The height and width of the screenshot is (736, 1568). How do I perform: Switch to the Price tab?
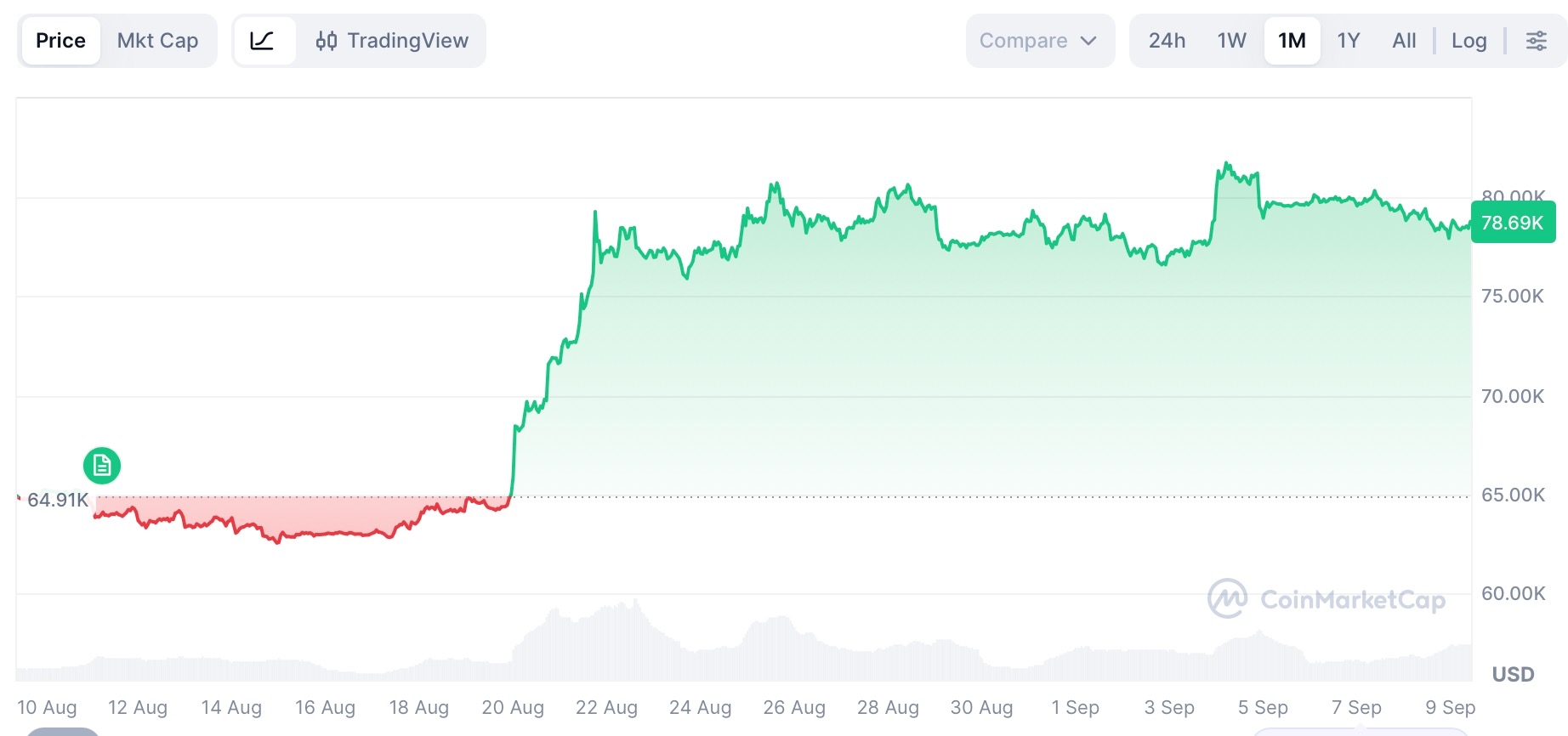tap(60, 41)
